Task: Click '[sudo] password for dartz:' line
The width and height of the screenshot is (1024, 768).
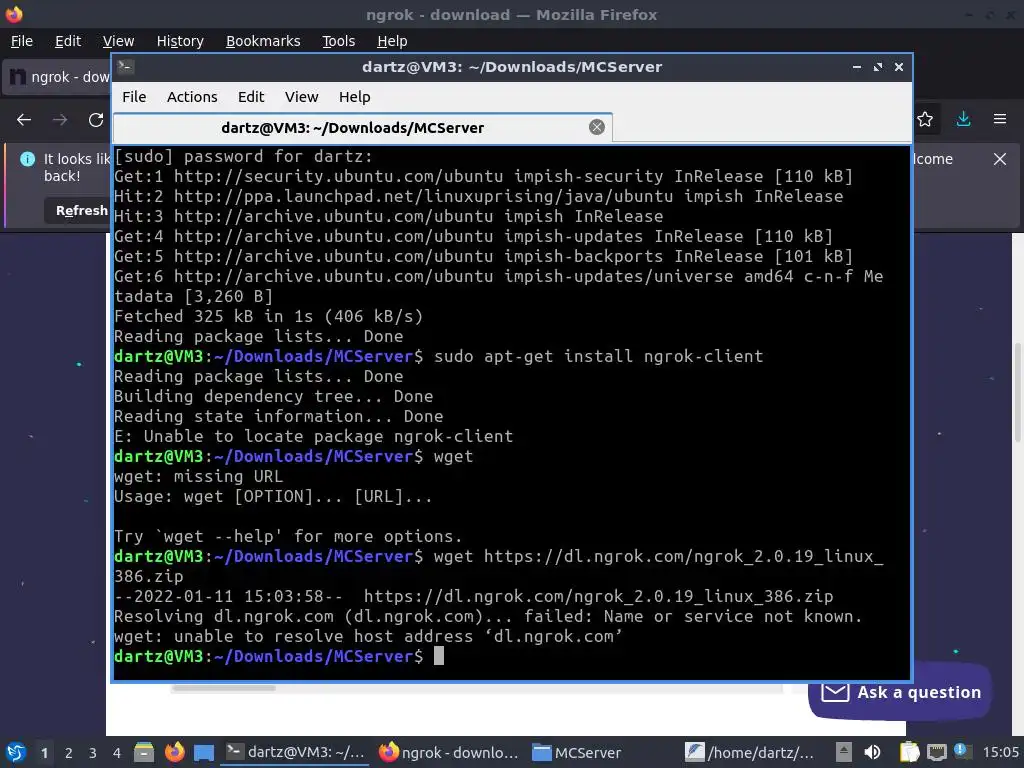Action: point(244,157)
